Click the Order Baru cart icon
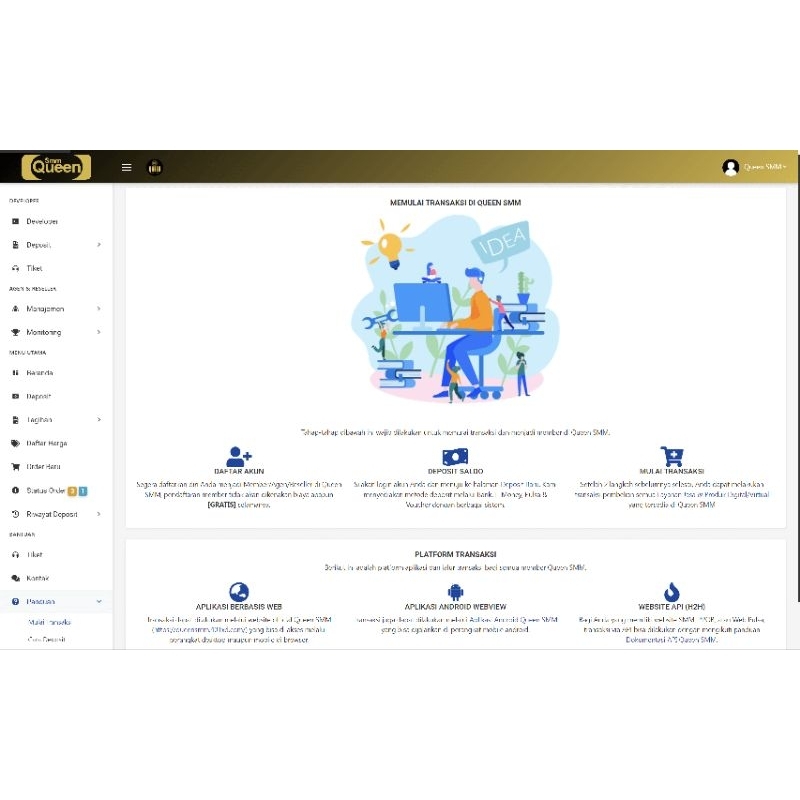 15,466
